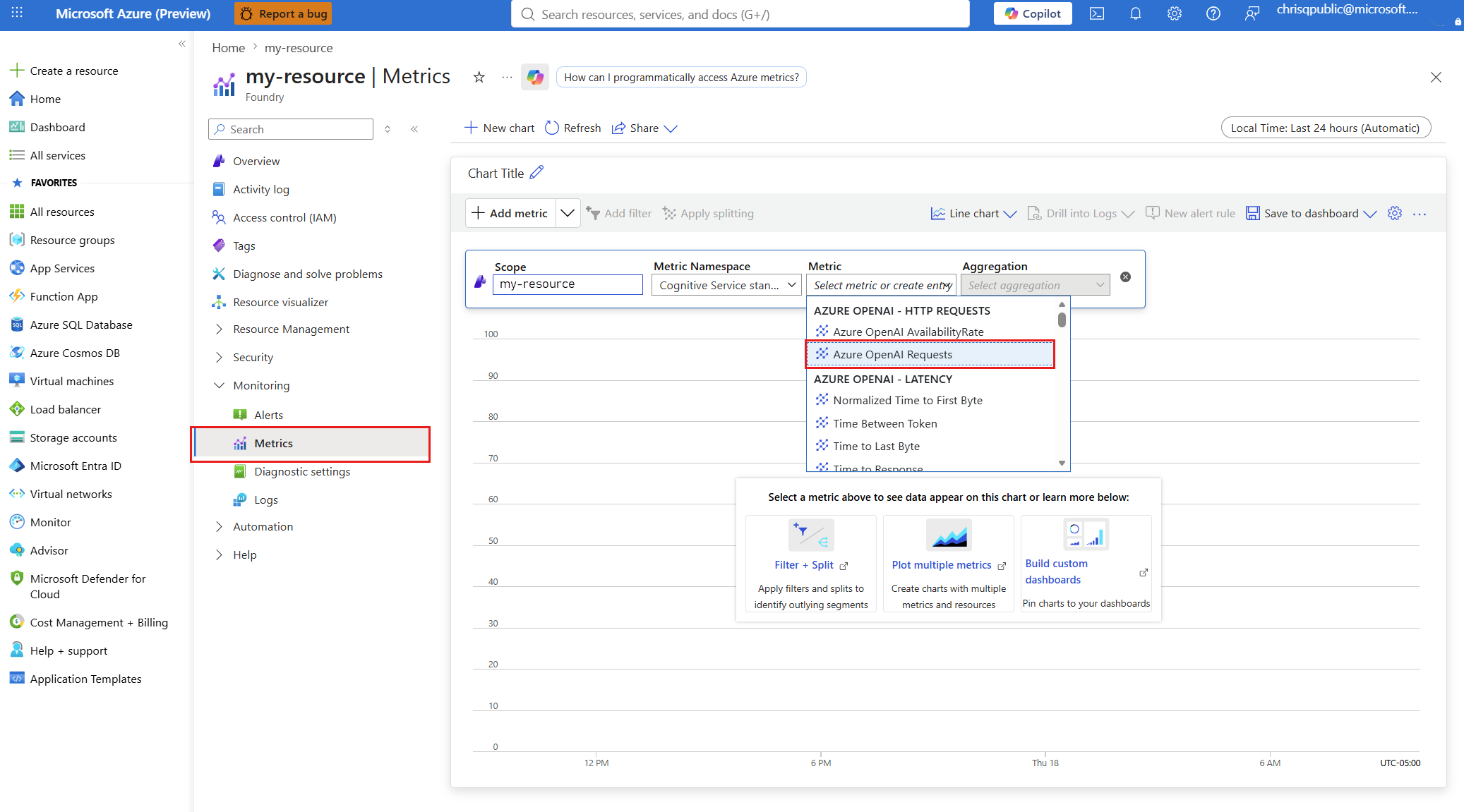1464x812 pixels.
Task: Open Save to dashboard dropdown
Action: (x=1311, y=213)
